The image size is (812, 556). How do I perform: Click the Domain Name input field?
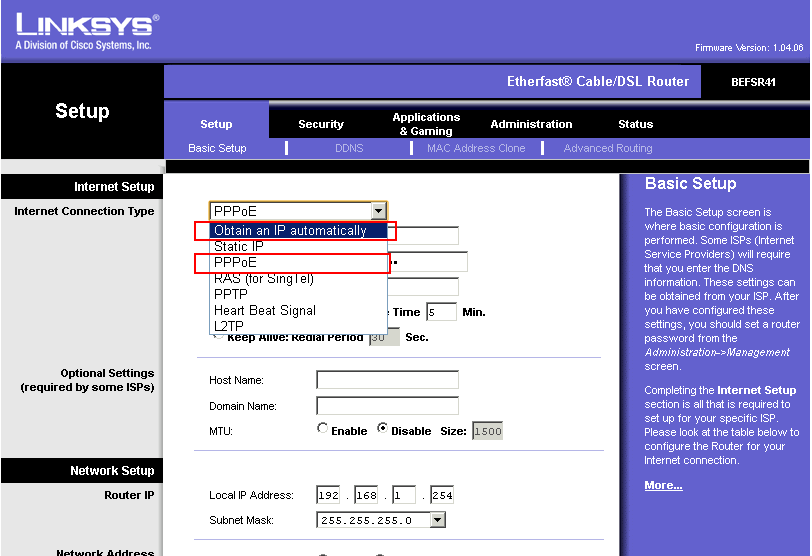tap(387, 405)
